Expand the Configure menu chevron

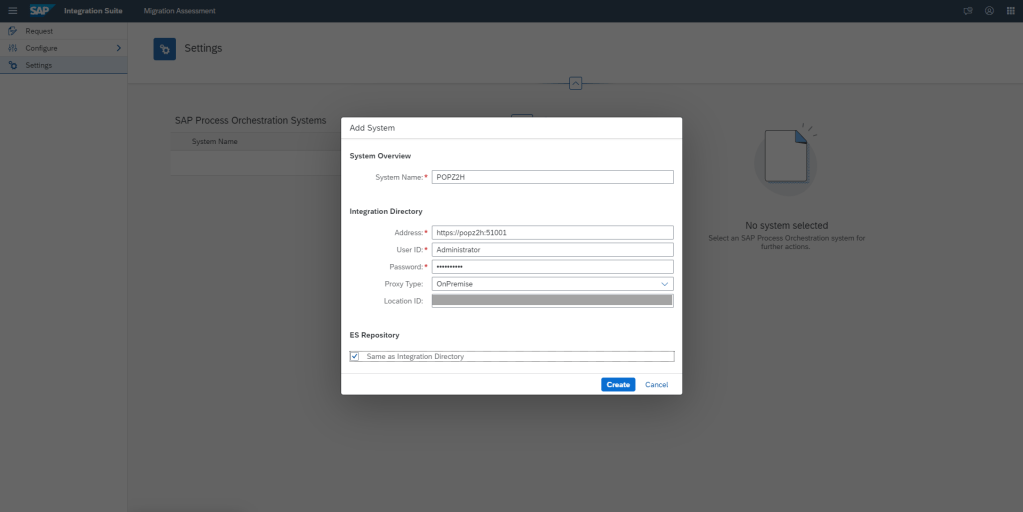(x=118, y=48)
